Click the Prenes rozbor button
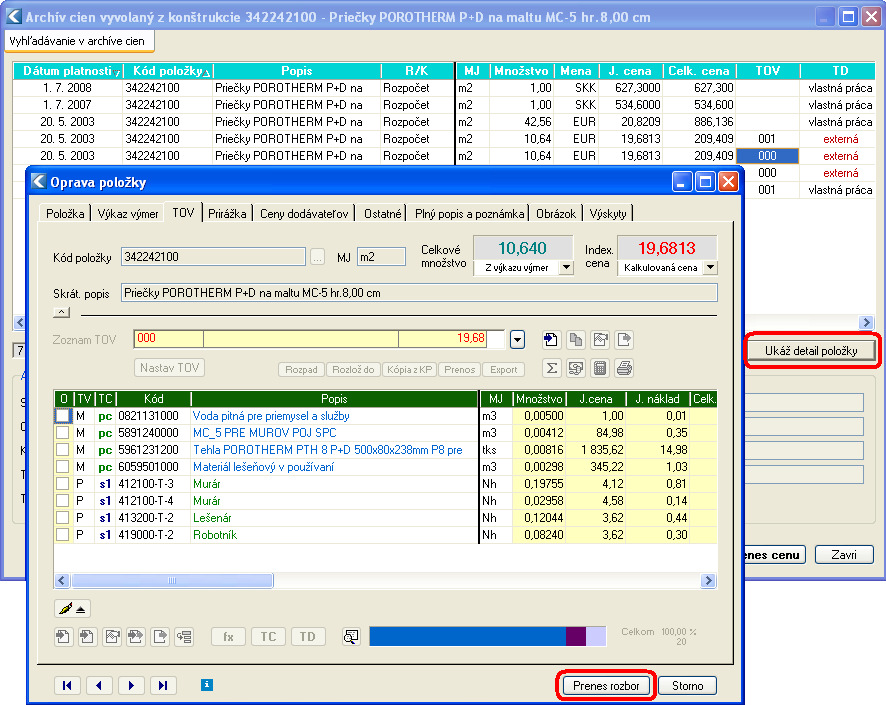Viewport: 886px width, 705px height. coord(606,686)
